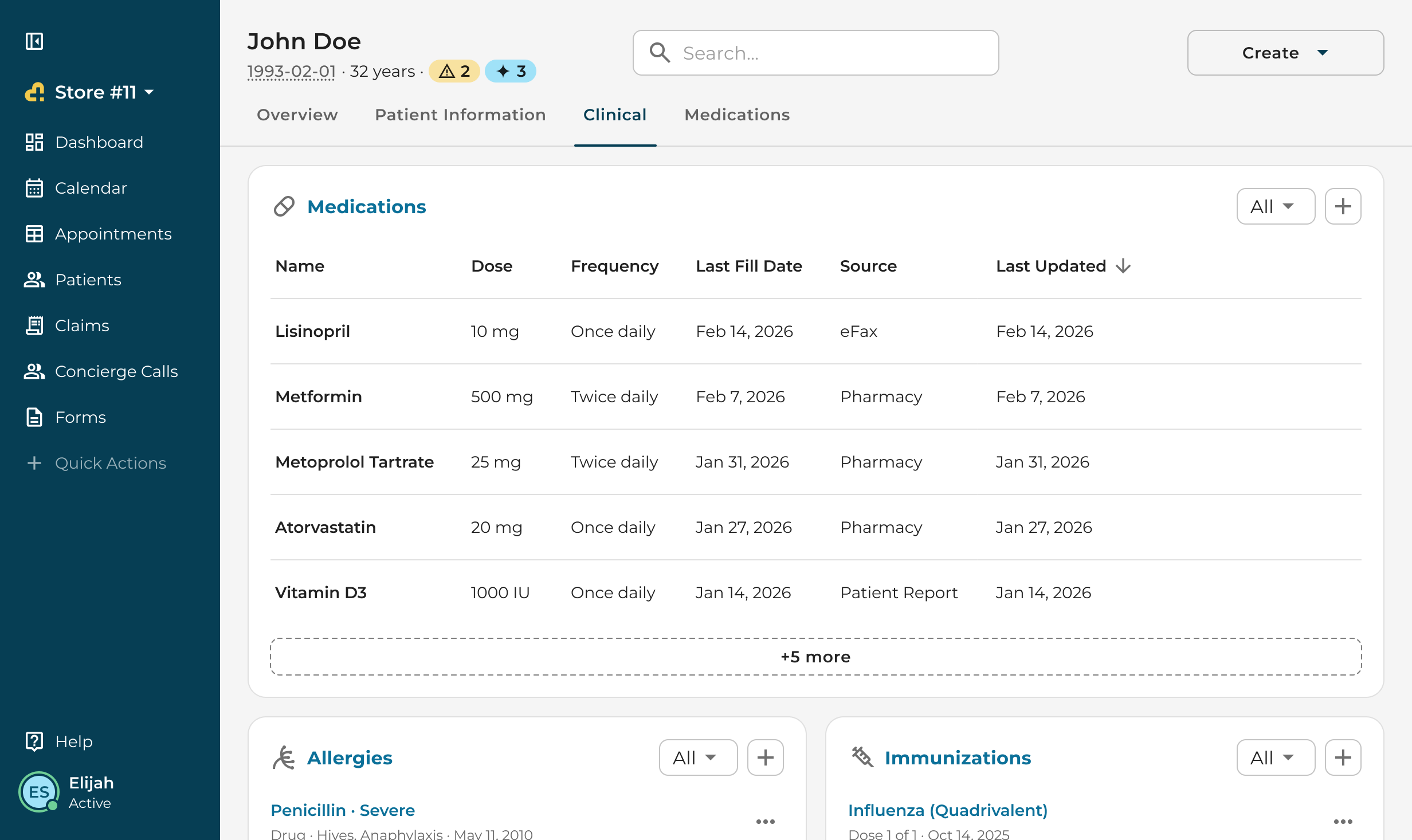The height and width of the screenshot is (840, 1412).
Task: Select the Metoprolol Tartrate row
Action: (x=815, y=462)
